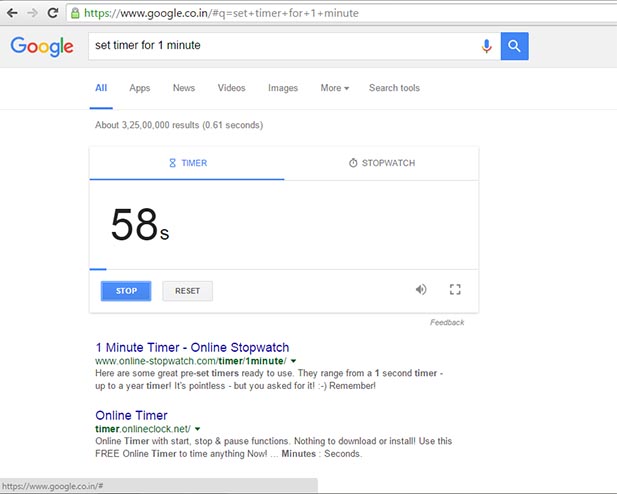The width and height of the screenshot is (617, 494).
Task: Click the Google logo
Action: [42, 46]
